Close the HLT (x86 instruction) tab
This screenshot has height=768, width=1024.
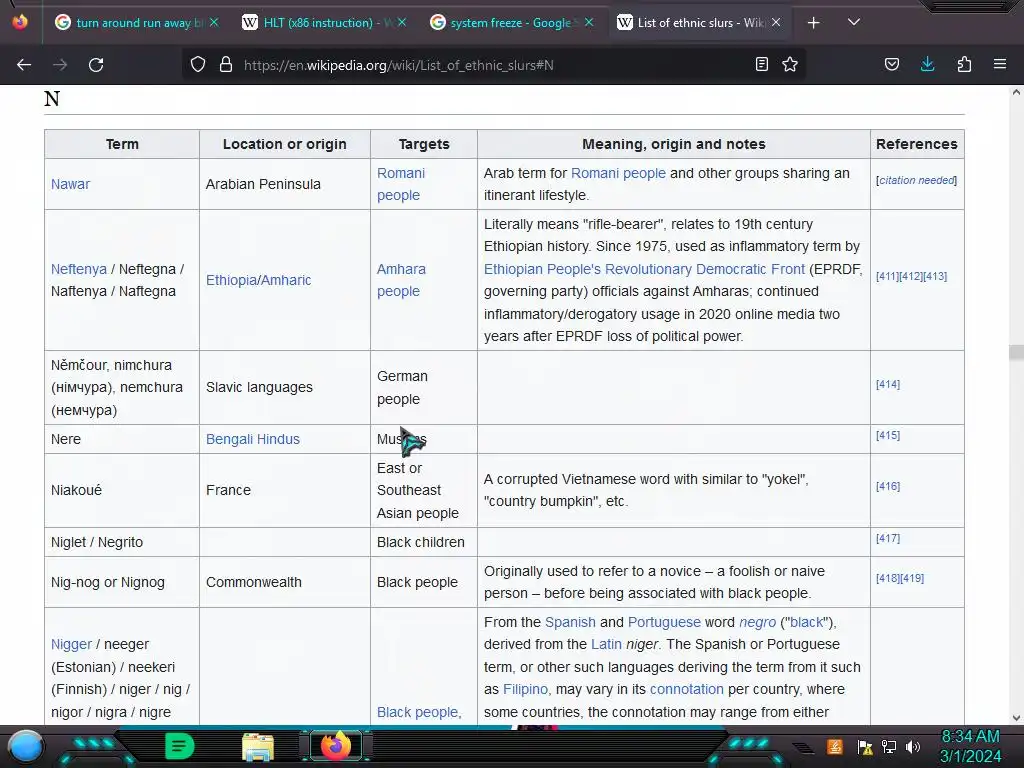tap(402, 22)
